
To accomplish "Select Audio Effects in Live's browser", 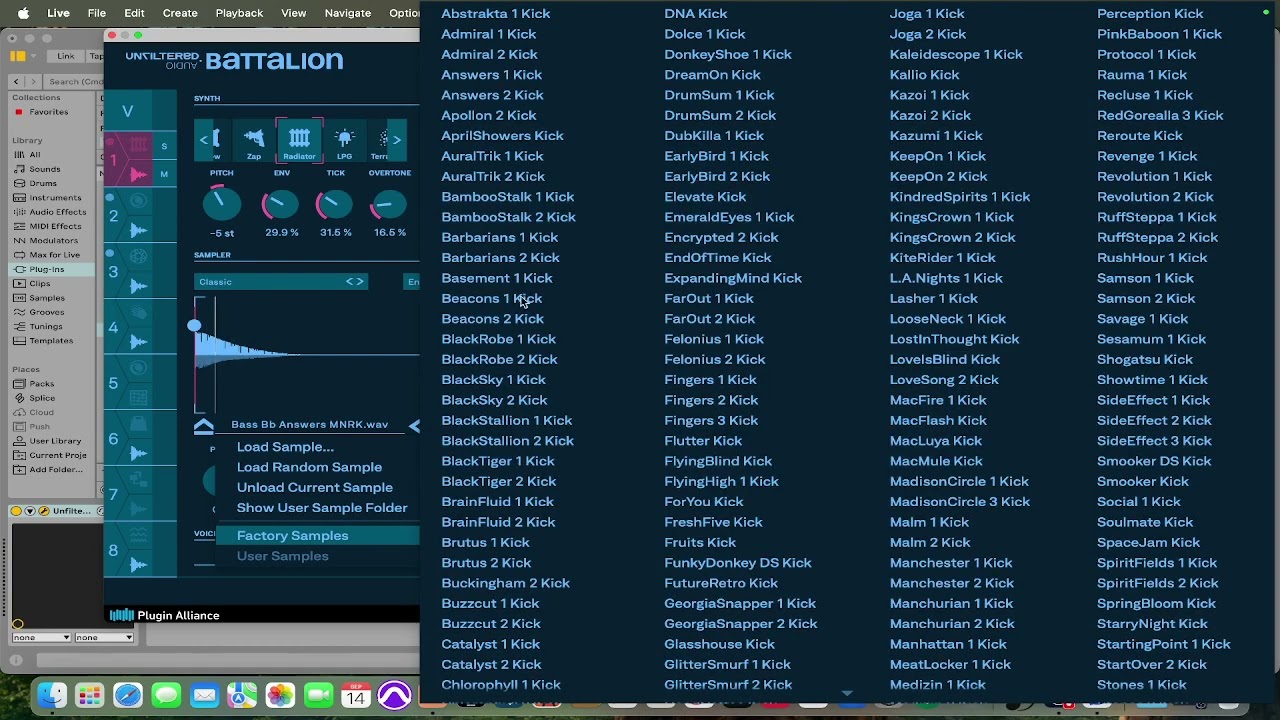I will (57, 212).
